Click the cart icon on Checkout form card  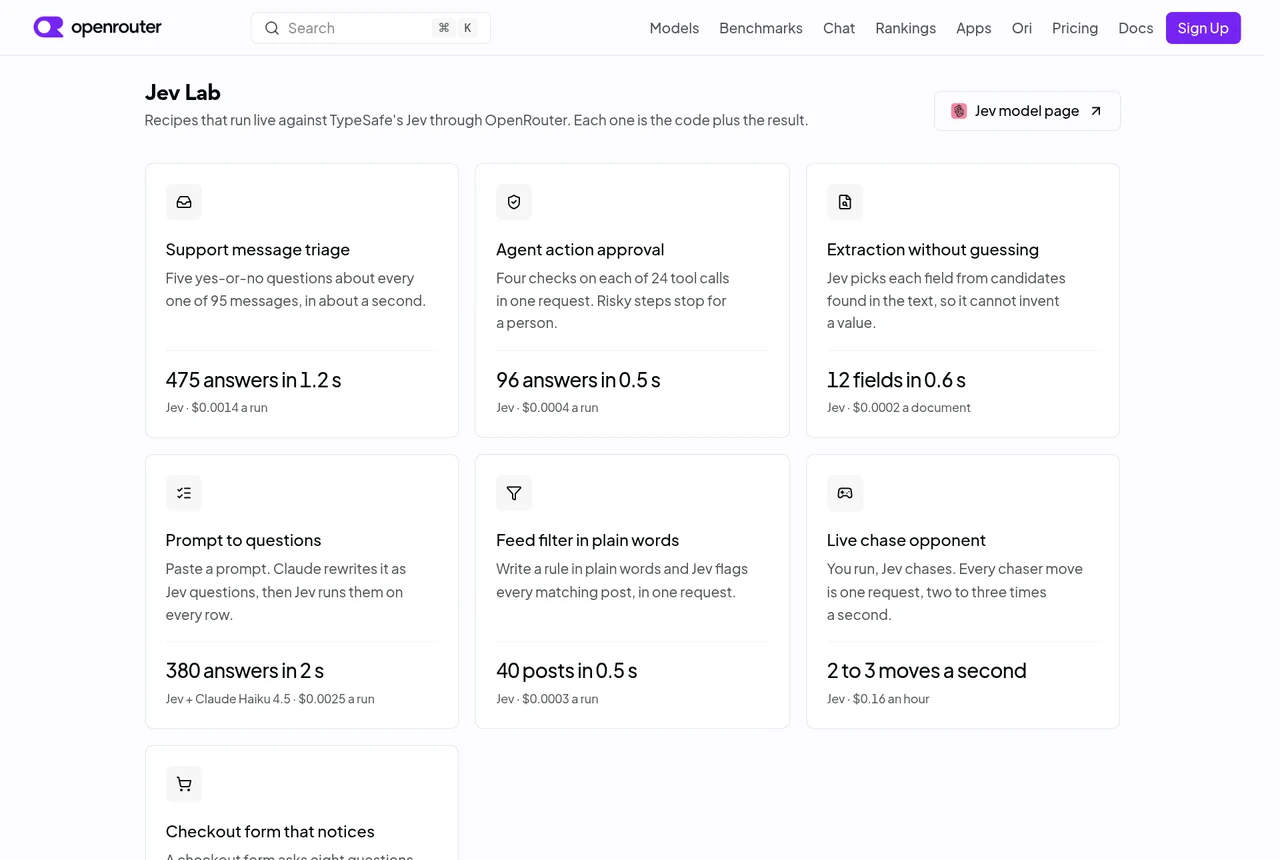click(184, 784)
